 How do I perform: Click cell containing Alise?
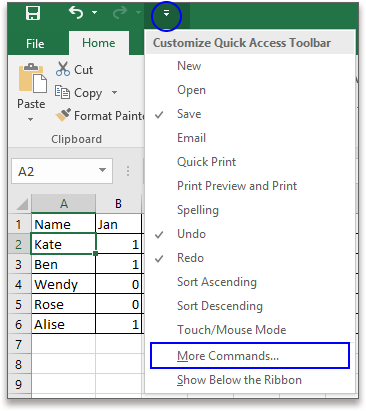(x=63, y=324)
